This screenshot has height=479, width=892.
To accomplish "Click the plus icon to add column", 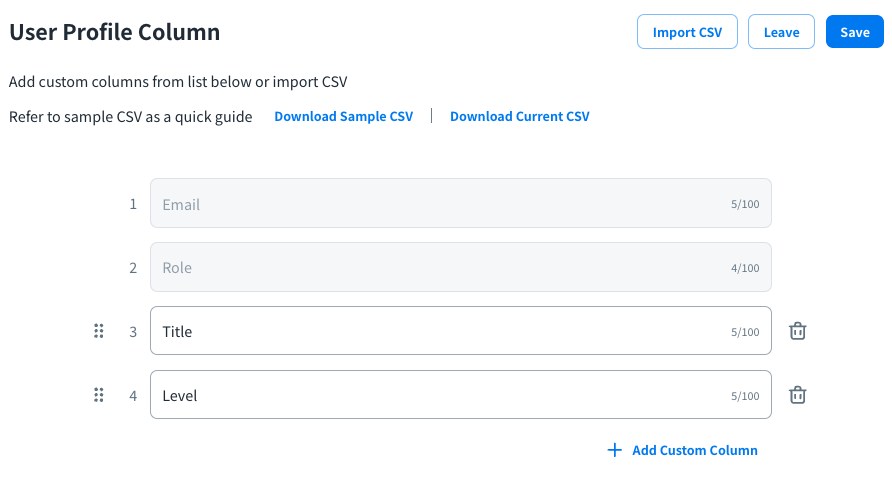I will 615,450.
